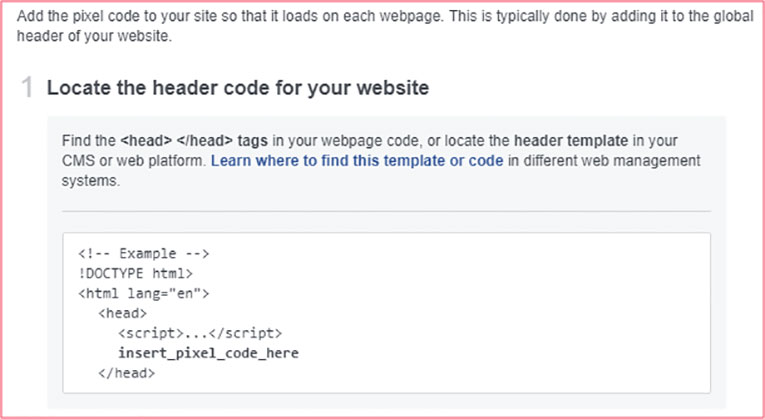Click the closing </head> tag in example
Viewport: 765px width, 419px height.
(126, 373)
